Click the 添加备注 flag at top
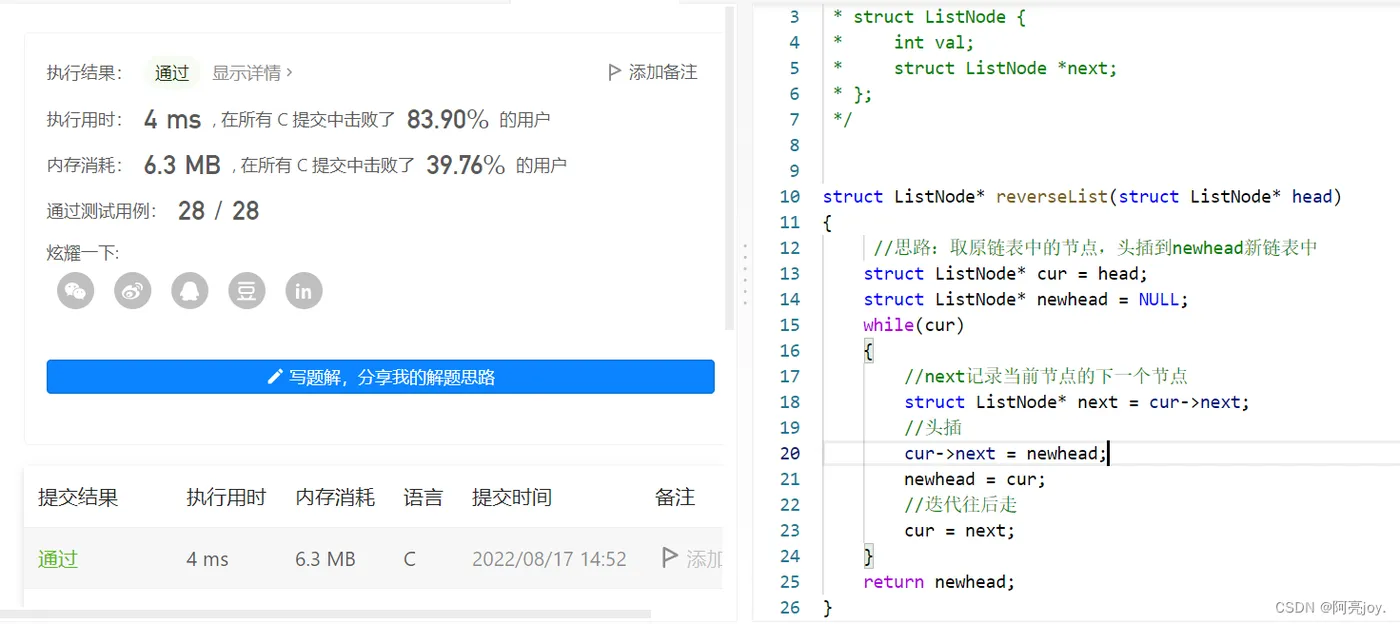1400x624 pixels. coord(652,72)
